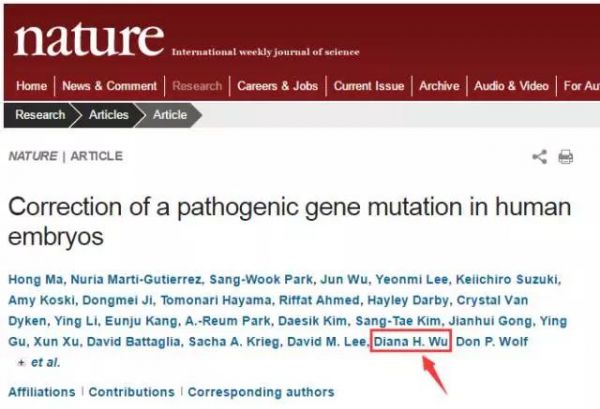This screenshot has height=409, width=600.
Task: Click author Don P. Wolf
Action: 492,341
